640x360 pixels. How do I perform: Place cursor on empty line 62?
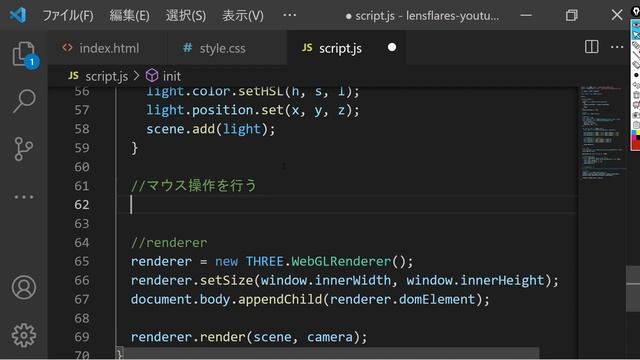click(347, 204)
